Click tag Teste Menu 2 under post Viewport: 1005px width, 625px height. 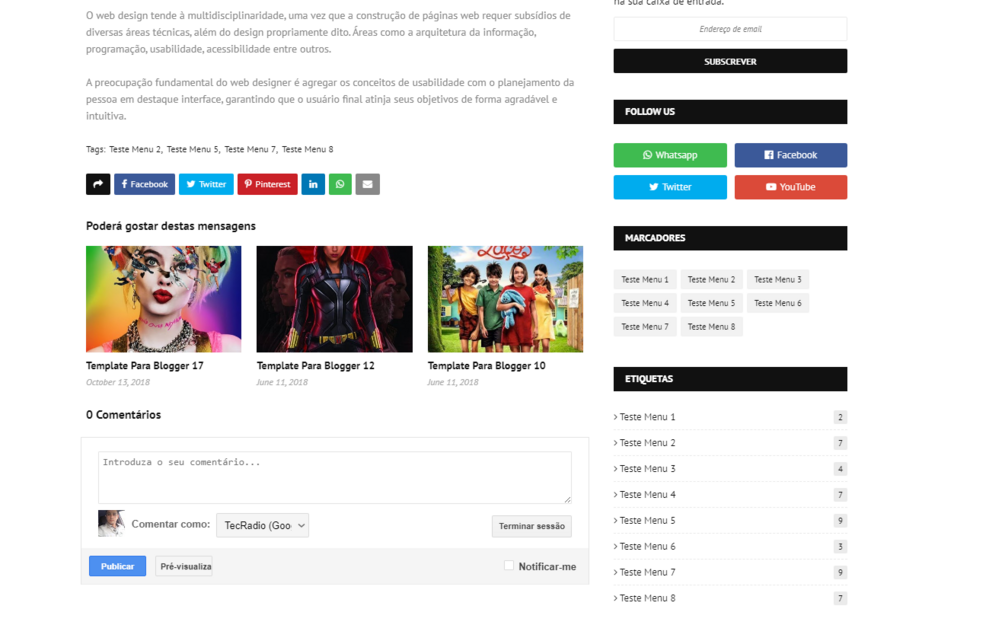pyautogui.click(x=135, y=149)
